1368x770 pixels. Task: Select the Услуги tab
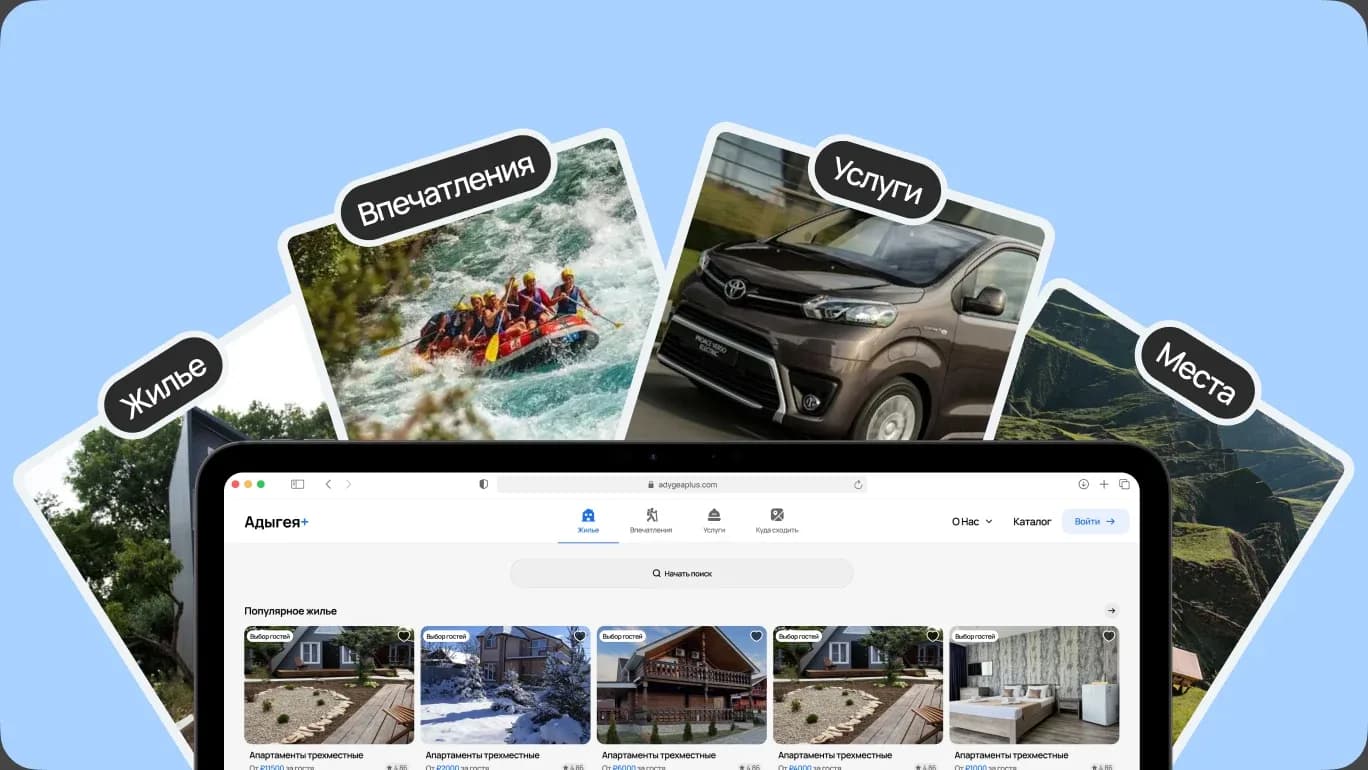pyautogui.click(x=714, y=521)
